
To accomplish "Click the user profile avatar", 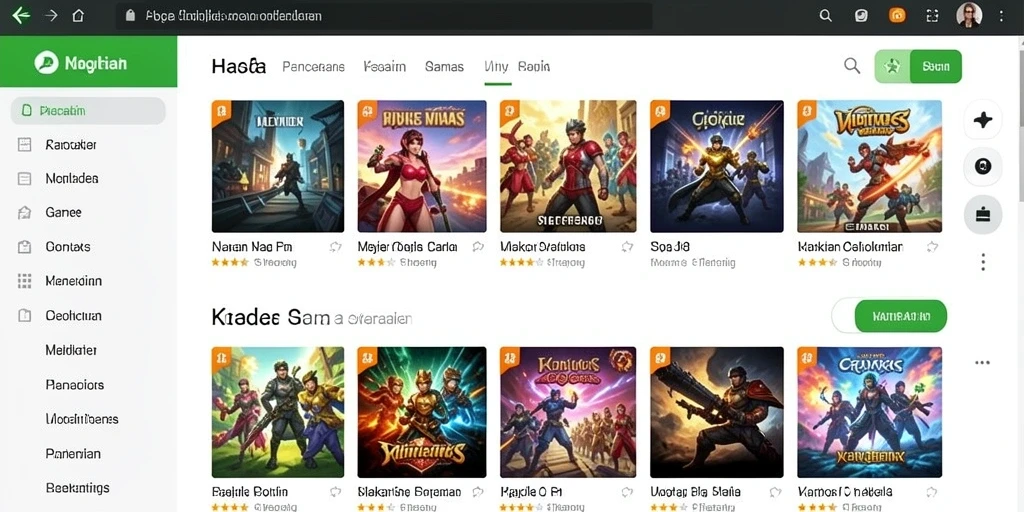I will (969, 16).
